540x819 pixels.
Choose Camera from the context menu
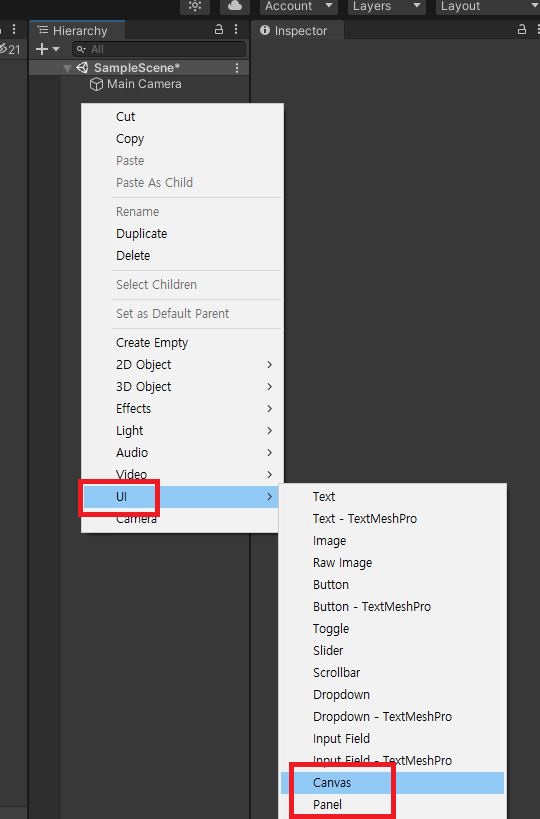coord(182,519)
